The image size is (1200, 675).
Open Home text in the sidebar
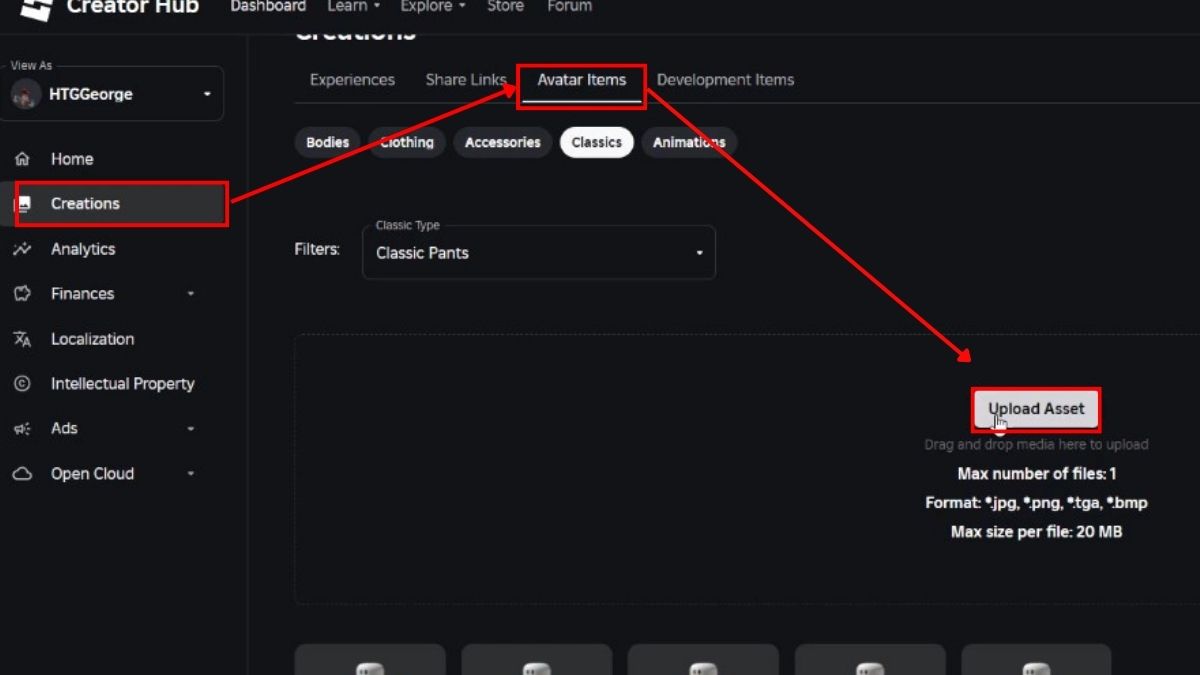pyautogui.click(x=72, y=159)
